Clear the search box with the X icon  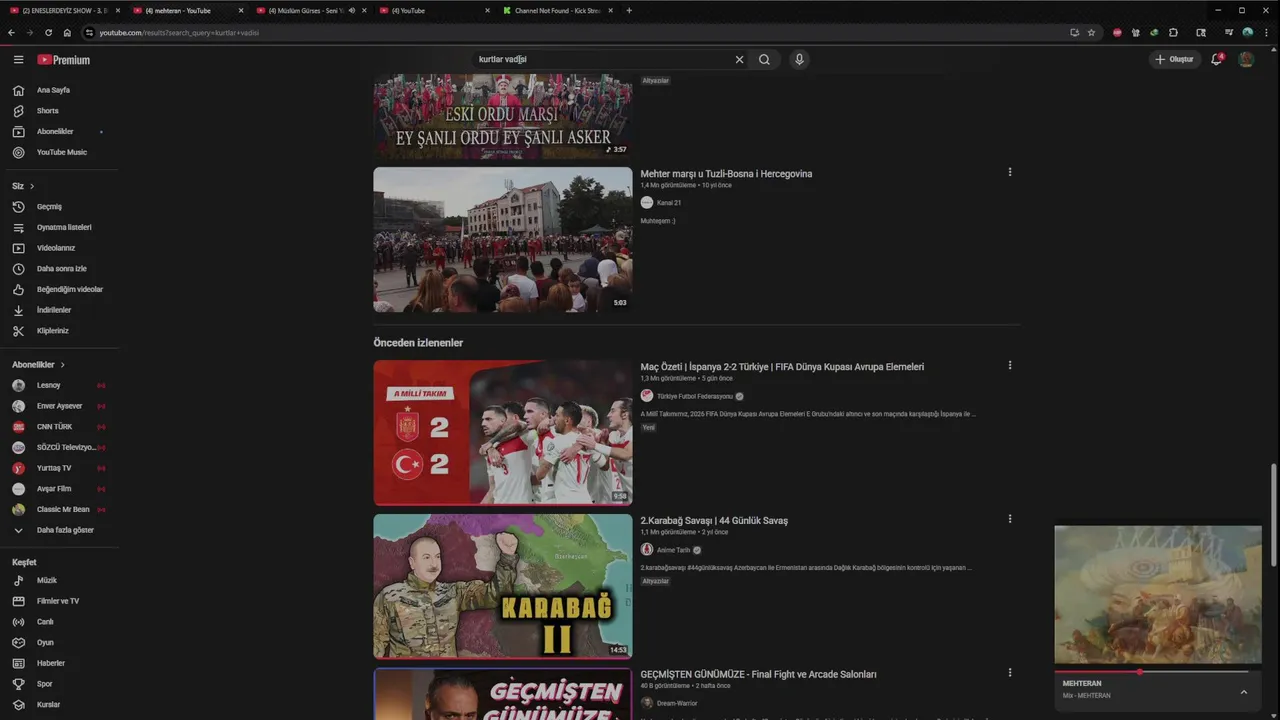[x=740, y=59]
